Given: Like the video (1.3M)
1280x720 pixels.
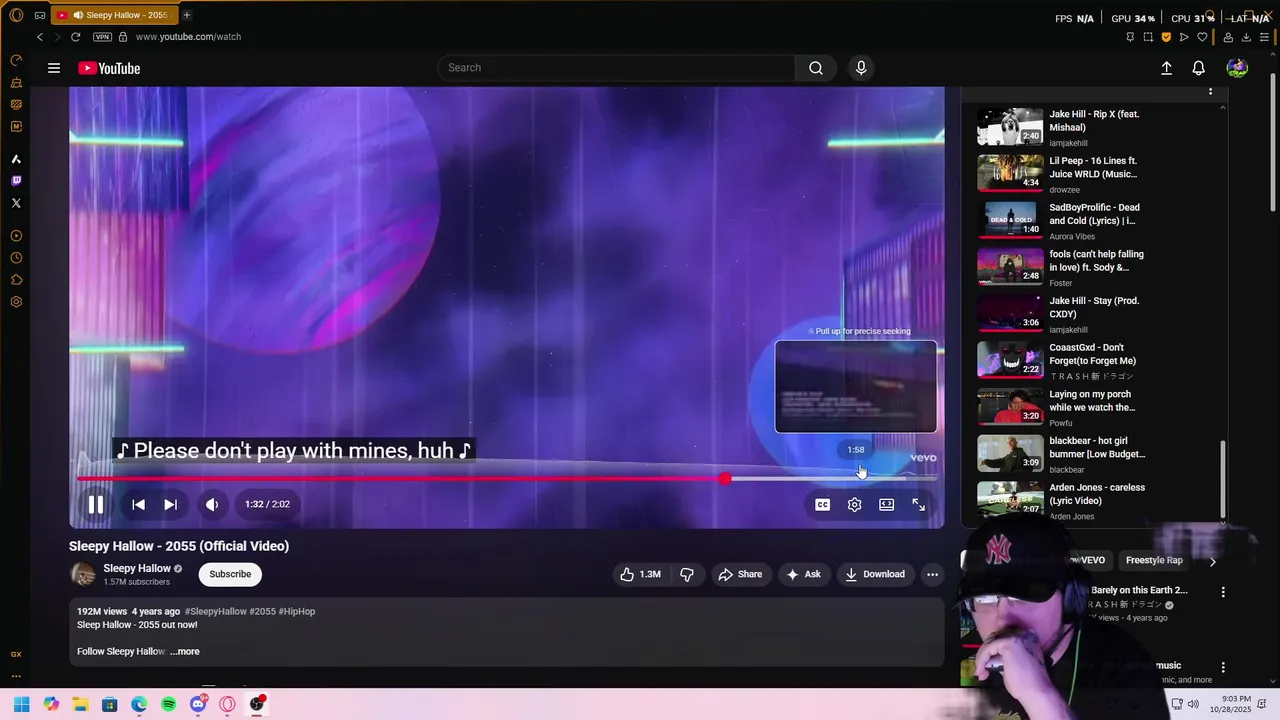Looking at the screenshot, I should pyautogui.click(x=640, y=574).
